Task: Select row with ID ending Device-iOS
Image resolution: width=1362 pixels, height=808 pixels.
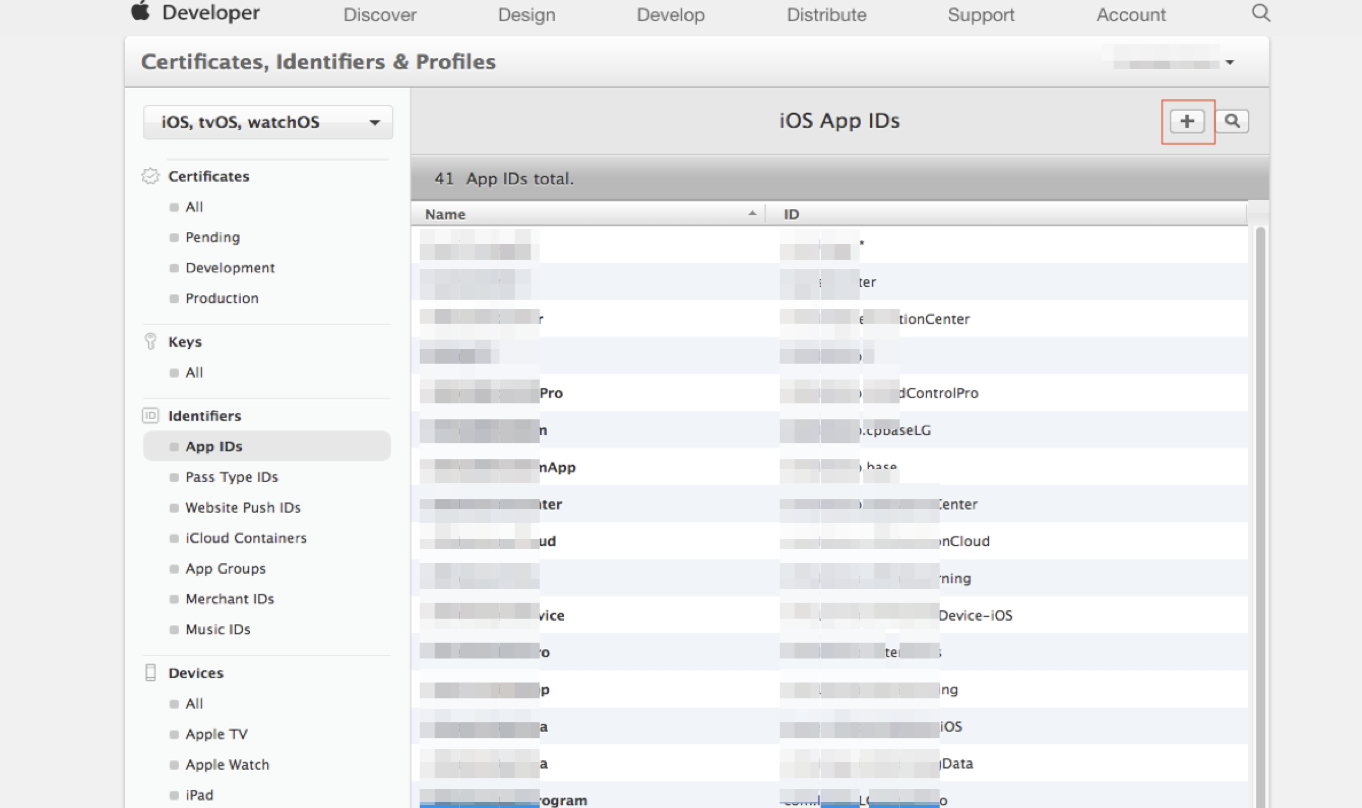Action: [829, 615]
